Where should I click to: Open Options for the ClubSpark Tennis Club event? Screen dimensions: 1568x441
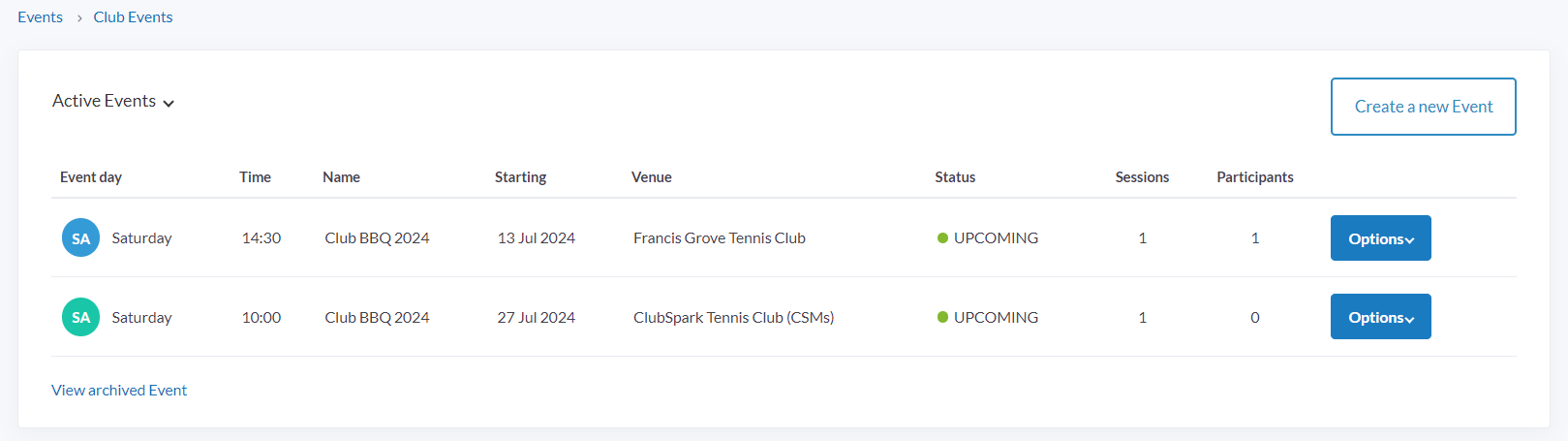pos(1380,317)
